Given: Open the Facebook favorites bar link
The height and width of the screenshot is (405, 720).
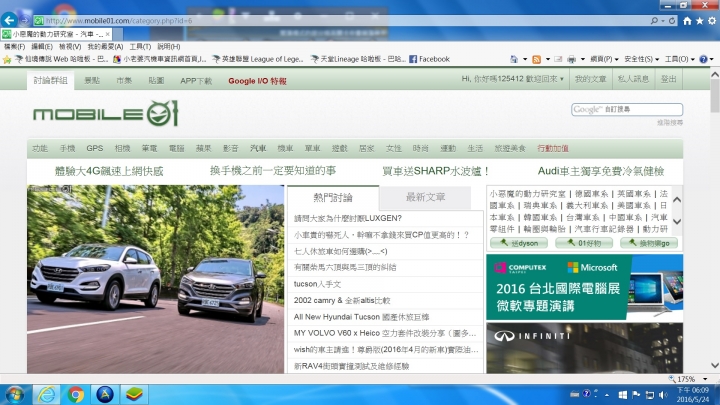Looking at the screenshot, I should coord(429,59).
